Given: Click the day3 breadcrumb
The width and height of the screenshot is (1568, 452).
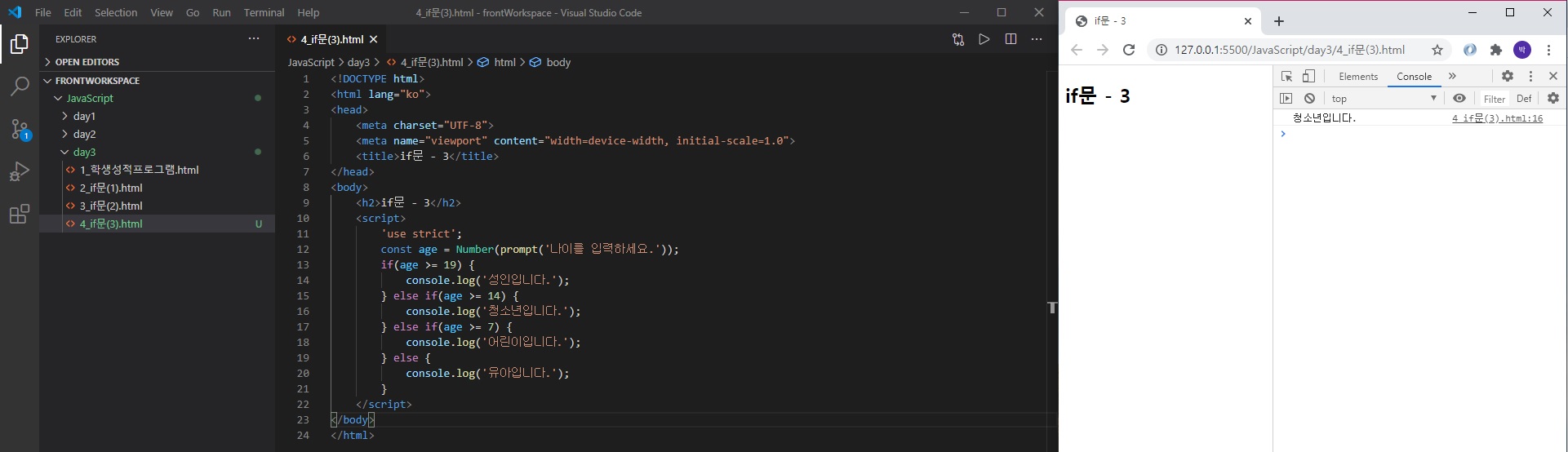Looking at the screenshot, I should click(358, 62).
